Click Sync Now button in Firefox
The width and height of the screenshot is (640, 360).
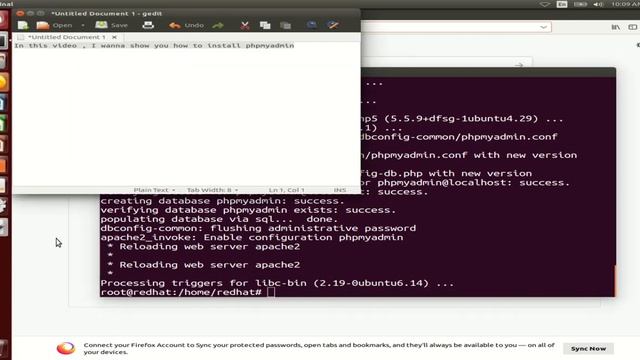point(588,349)
